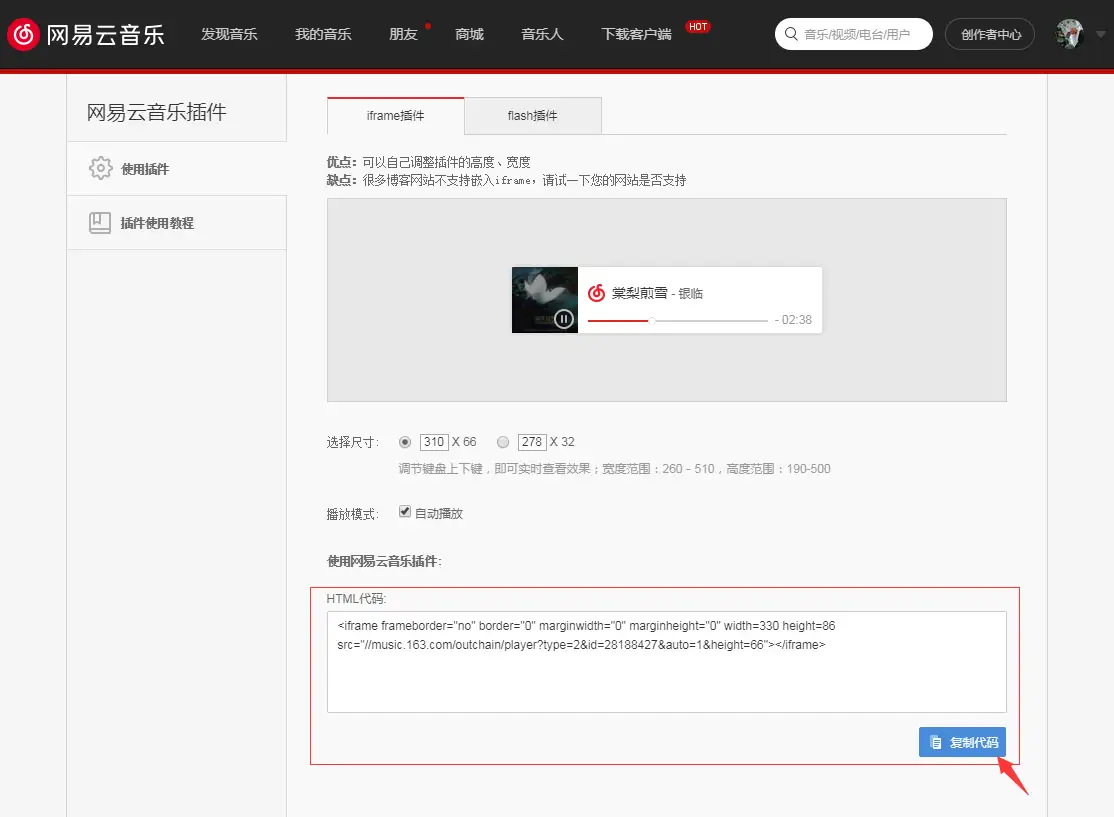
Task: Click the width field showing 310
Action: tap(434, 442)
